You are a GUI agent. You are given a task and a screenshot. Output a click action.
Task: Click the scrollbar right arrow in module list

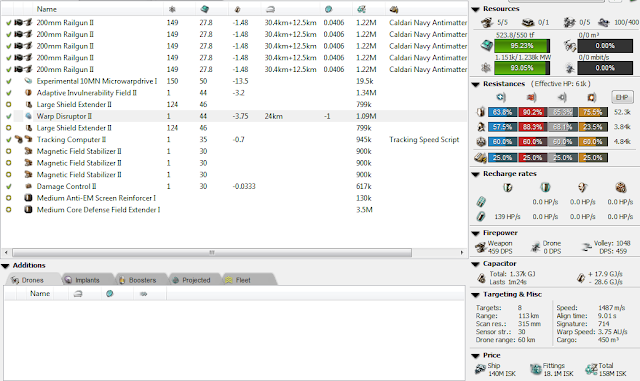462,253
